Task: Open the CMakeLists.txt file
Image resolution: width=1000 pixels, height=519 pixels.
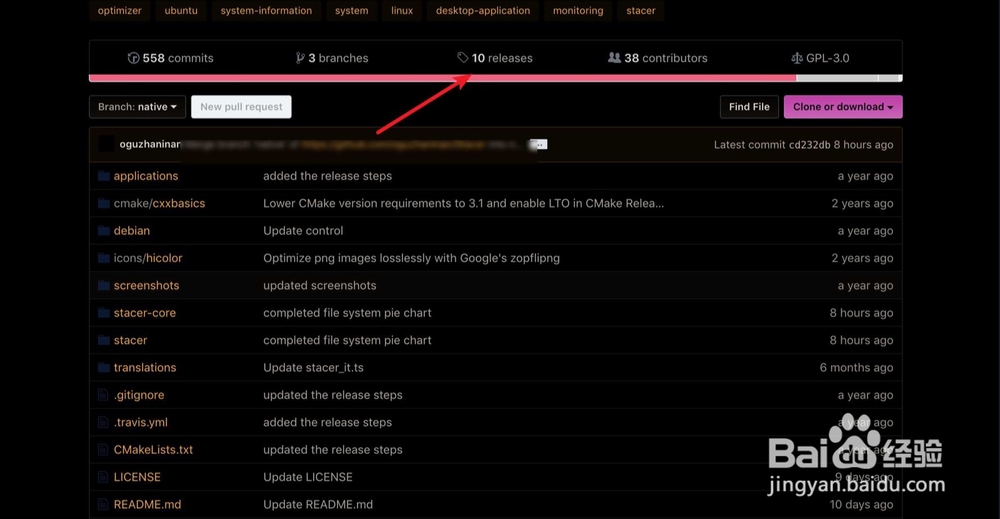Action: tap(153, 450)
